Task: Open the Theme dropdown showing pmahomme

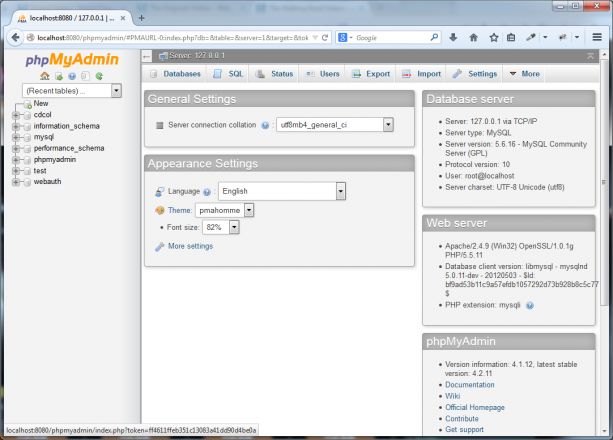Action: [x=225, y=210]
